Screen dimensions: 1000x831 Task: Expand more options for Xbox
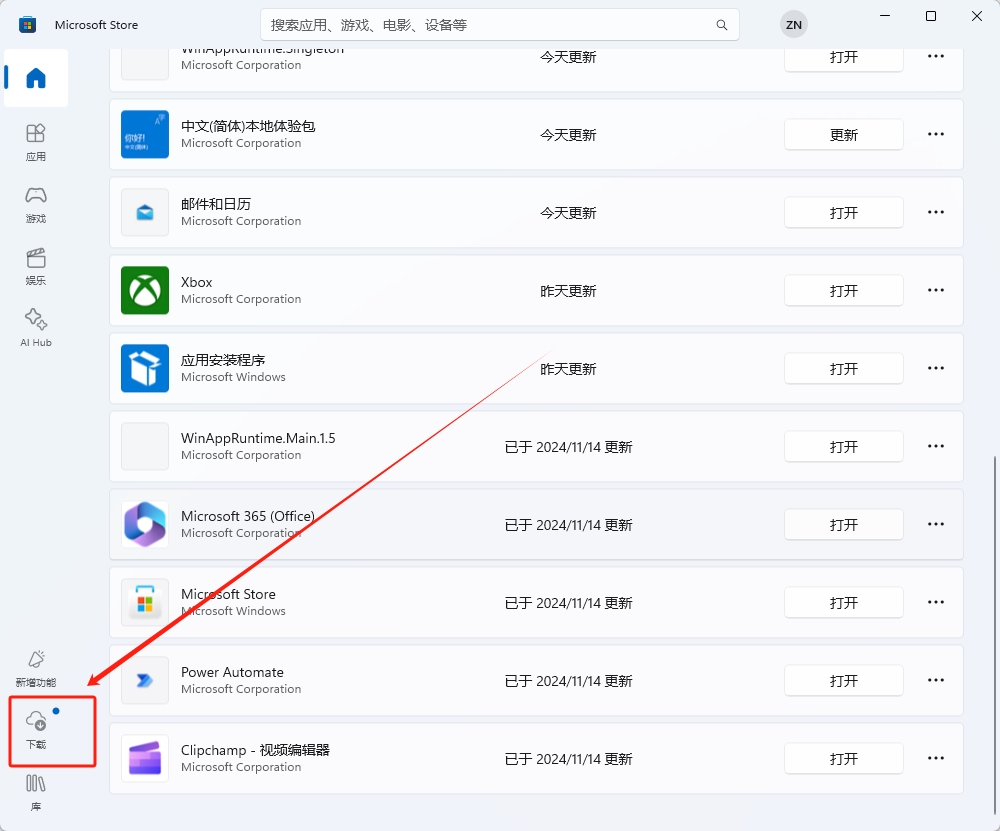pos(936,290)
